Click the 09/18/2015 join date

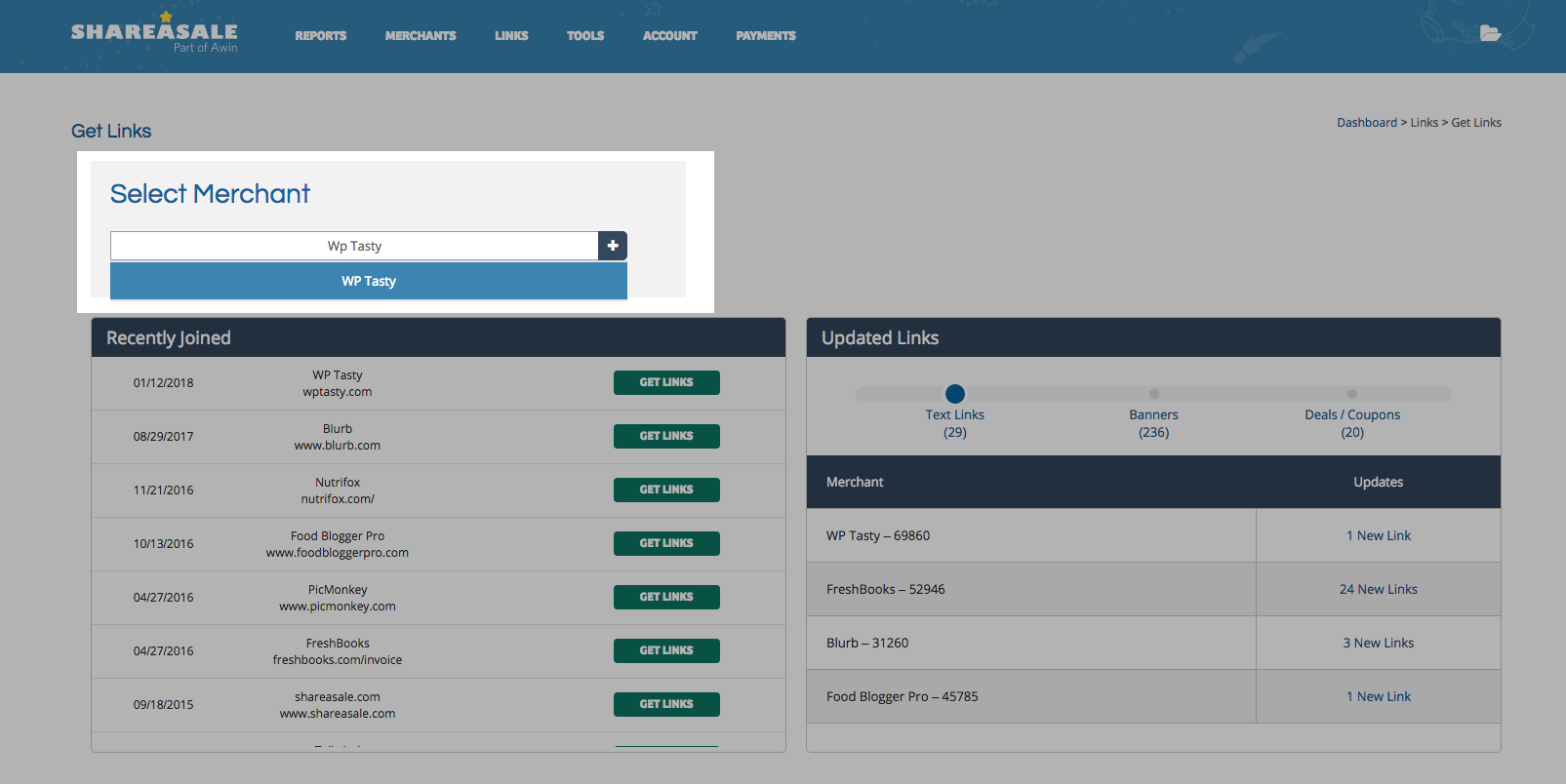click(164, 705)
